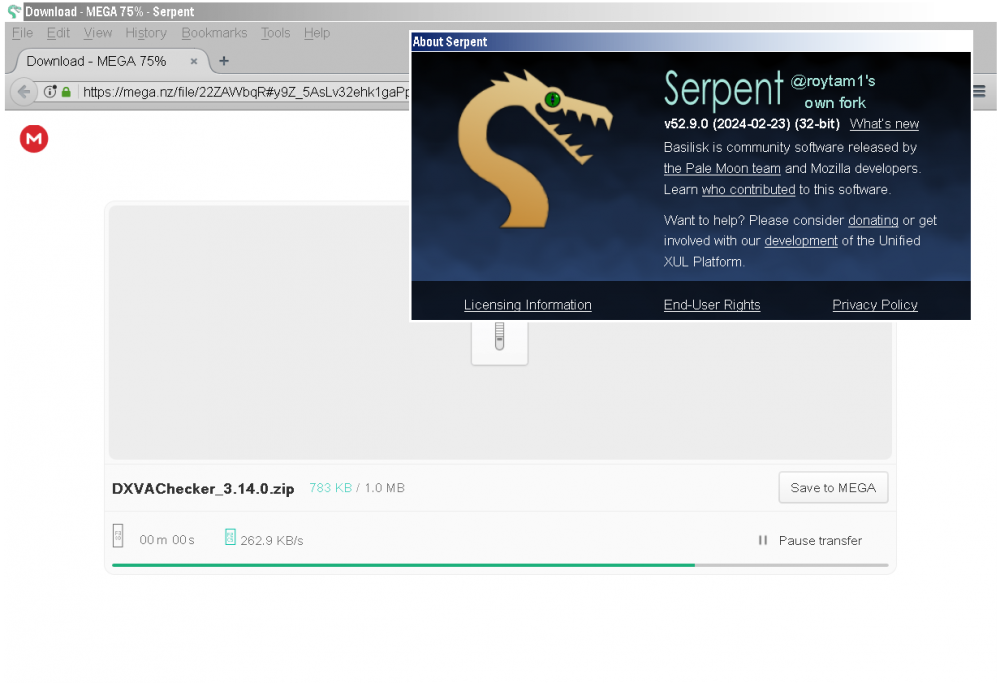Image resolution: width=1000 pixels, height=683 pixels.
Task: Click the green padlock security icon
Action: 66,92
